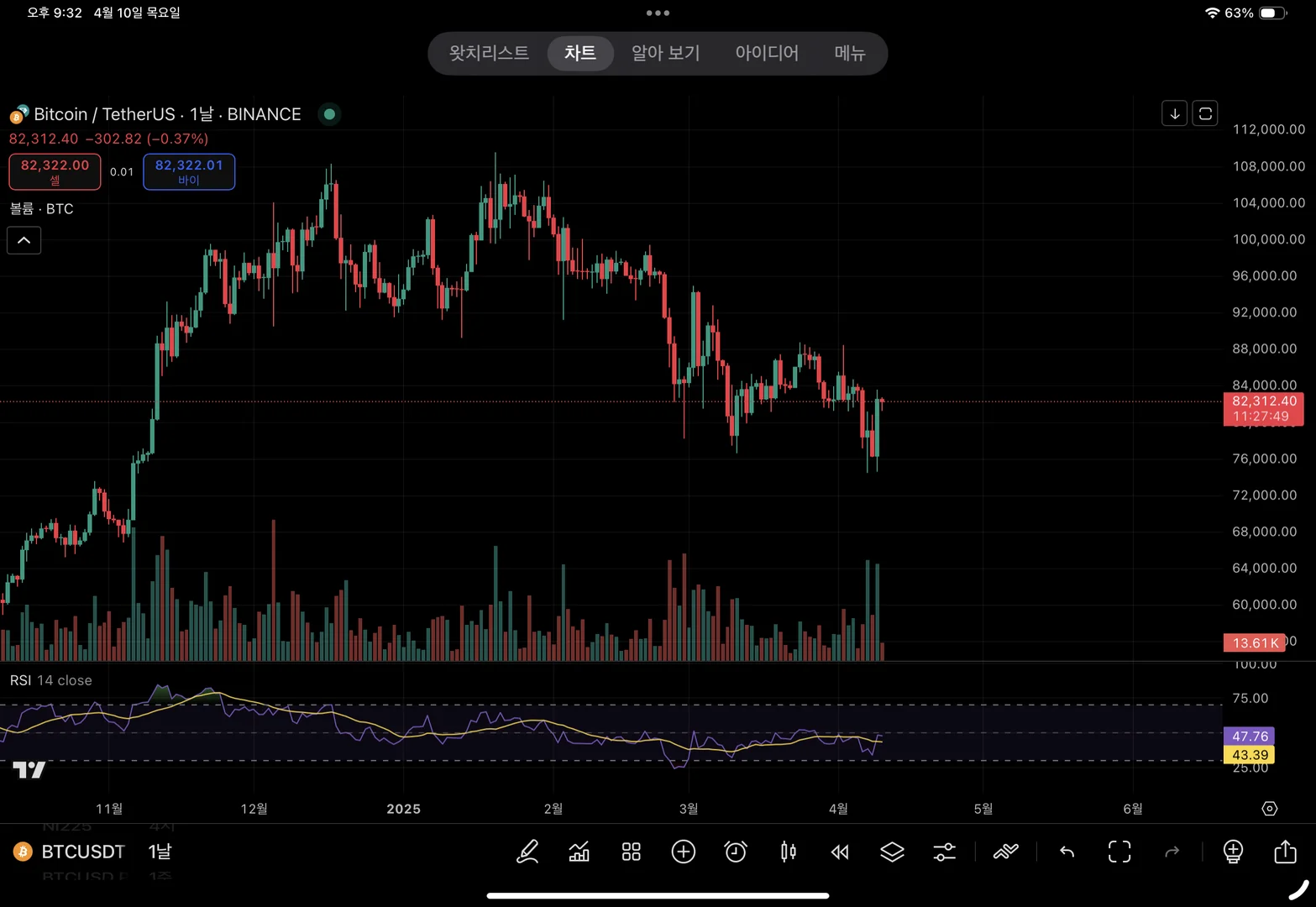
Task: Open the 메뉴 tab
Action: pyautogui.click(x=850, y=53)
